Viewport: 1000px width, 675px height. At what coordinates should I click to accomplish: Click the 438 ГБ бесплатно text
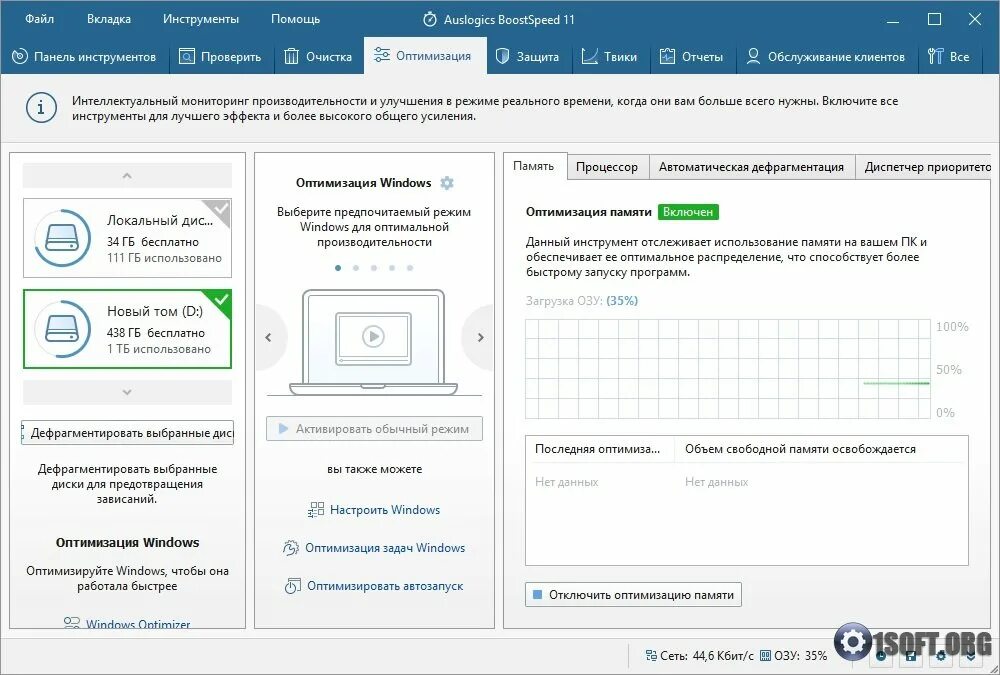(x=156, y=332)
